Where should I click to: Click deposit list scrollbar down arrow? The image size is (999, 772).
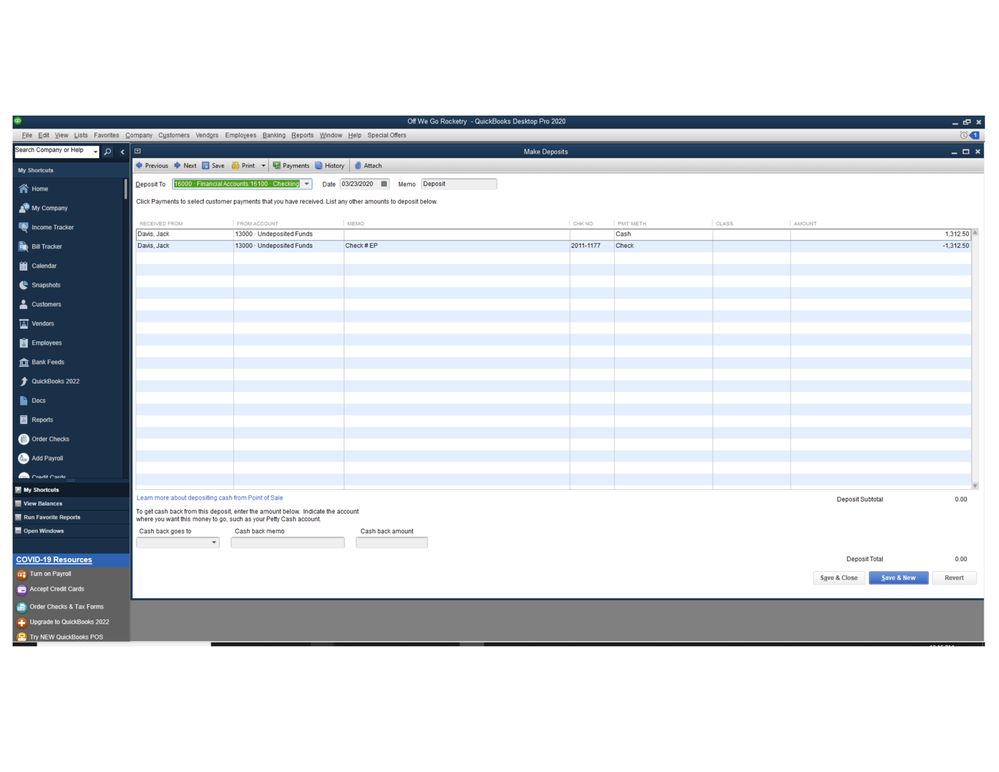click(x=975, y=486)
